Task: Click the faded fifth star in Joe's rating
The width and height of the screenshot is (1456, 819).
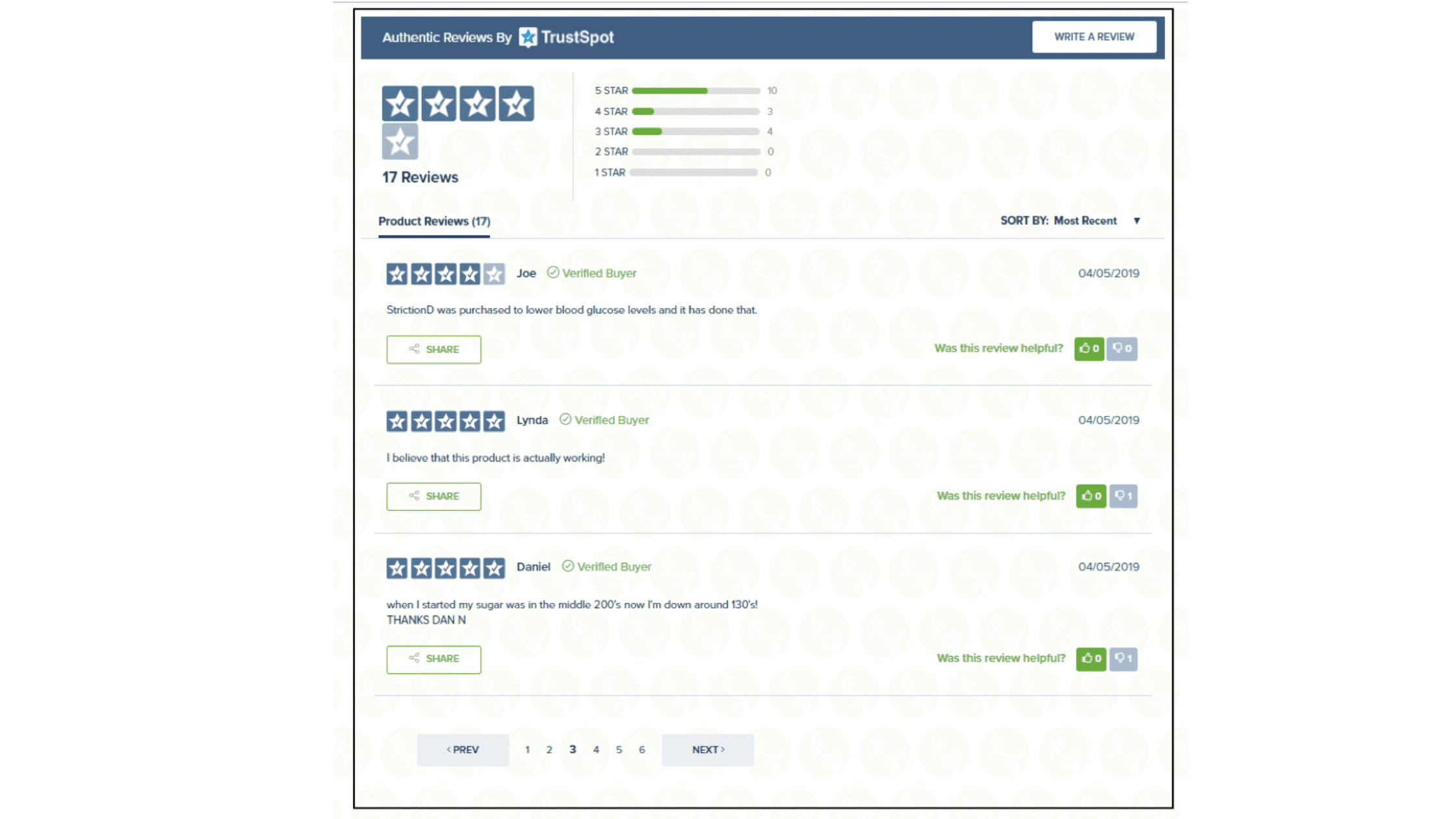Action: (494, 274)
